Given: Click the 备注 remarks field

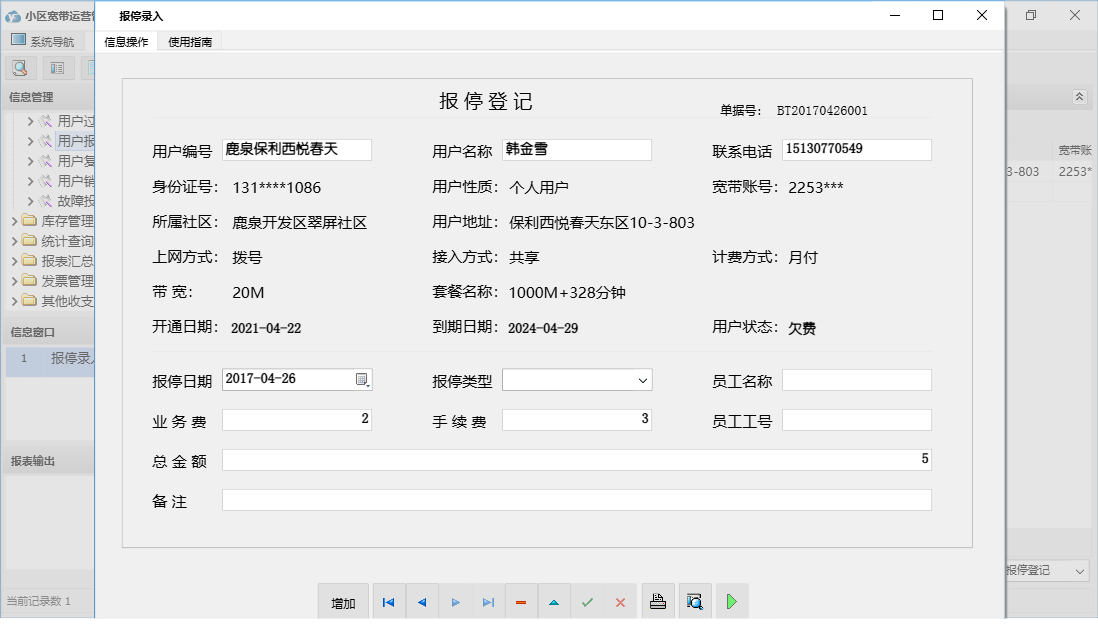Looking at the screenshot, I should point(576,500).
